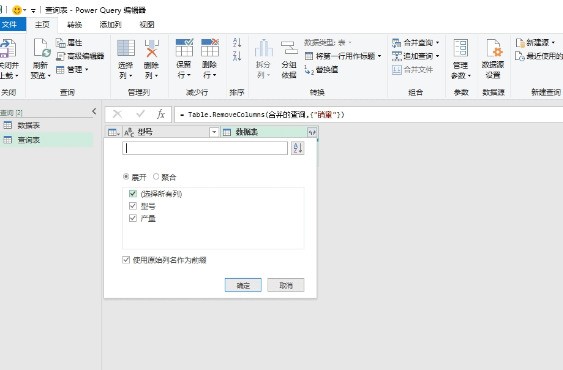Click the 拆分列 (Split Column) icon
The image size is (563, 370).
pos(264,48)
